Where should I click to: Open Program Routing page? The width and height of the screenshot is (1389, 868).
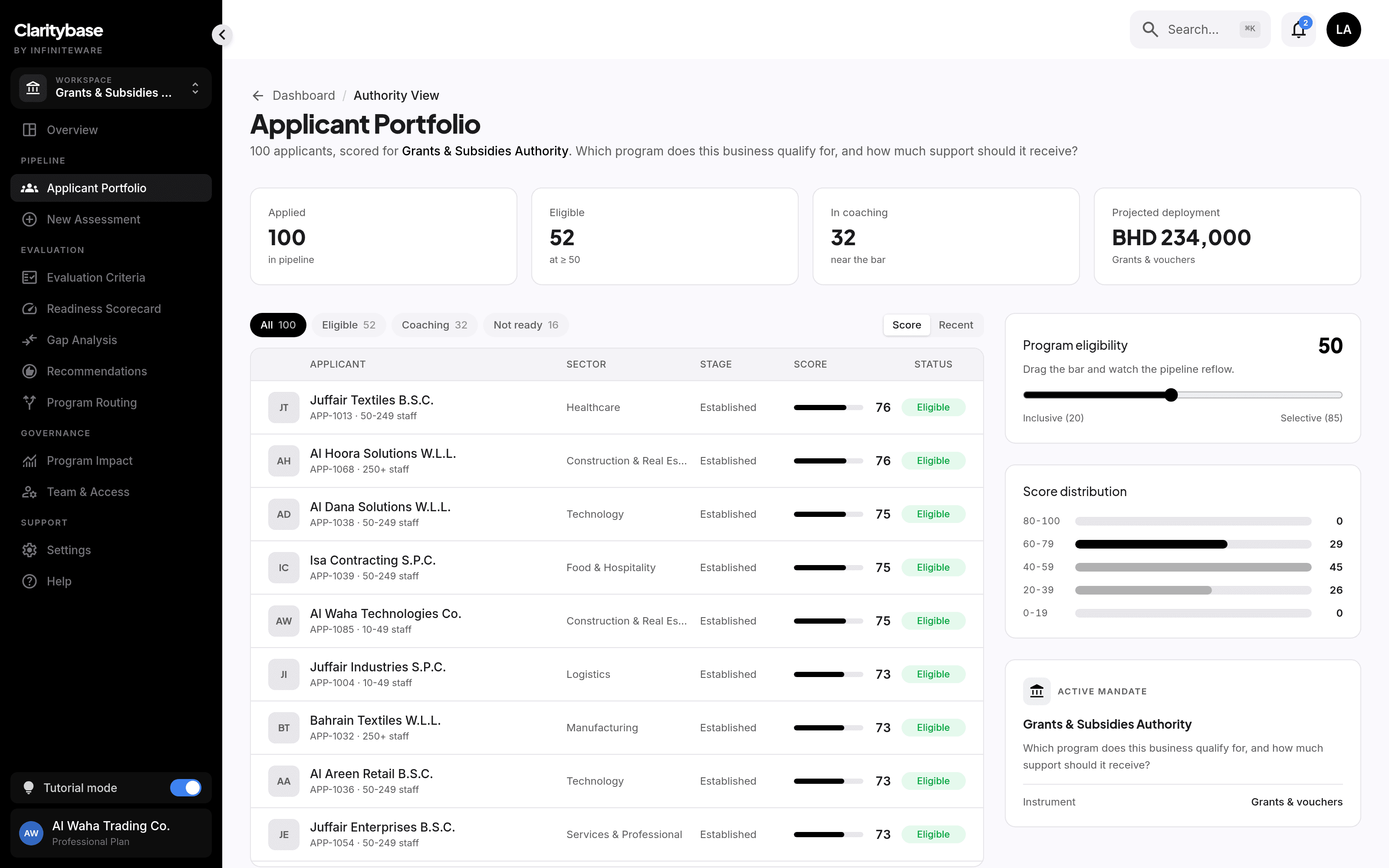click(111, 402)
